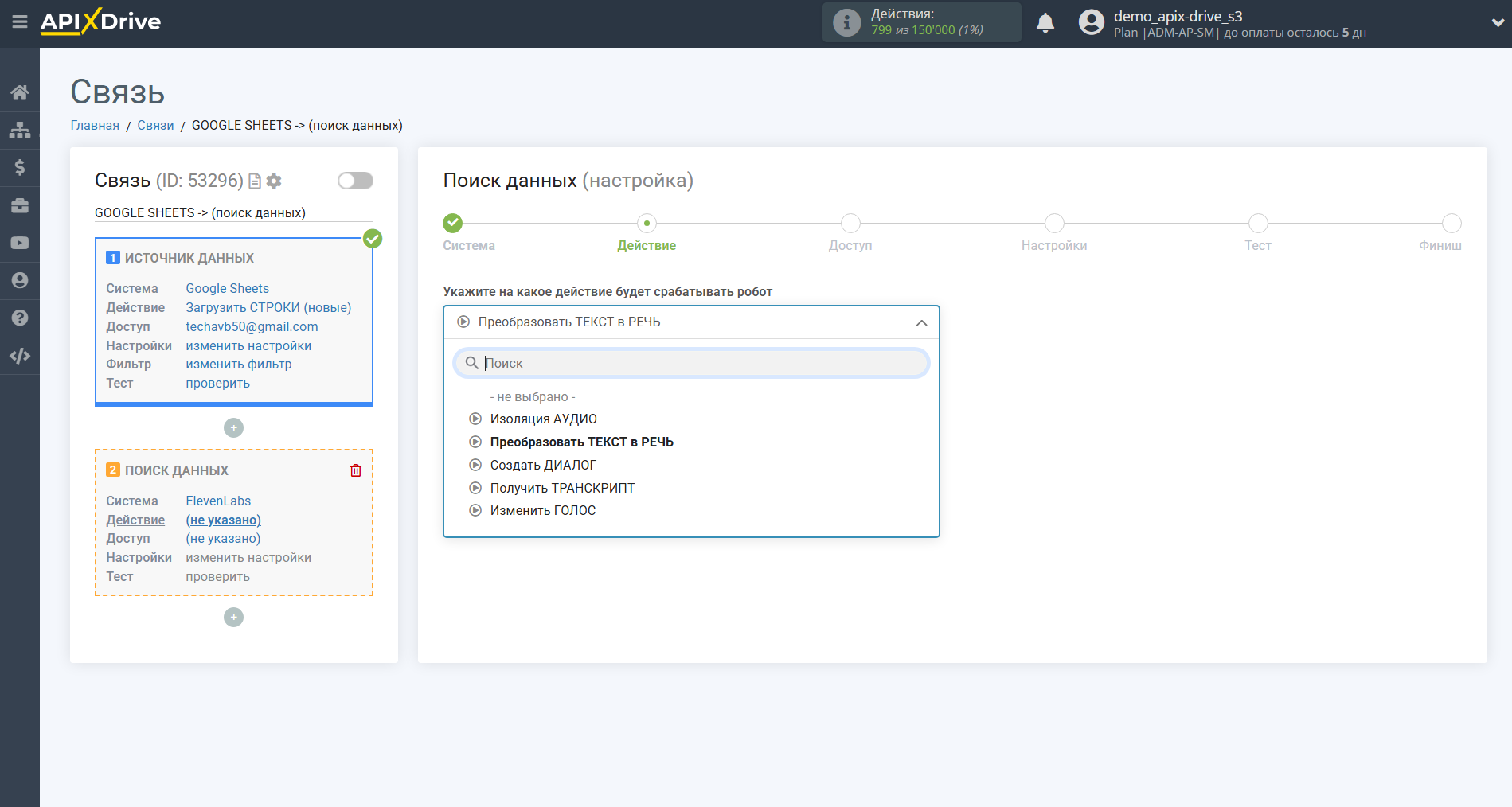Open the hamburger menu
This screenshot has width=1512, height=807.
(20, 22)
